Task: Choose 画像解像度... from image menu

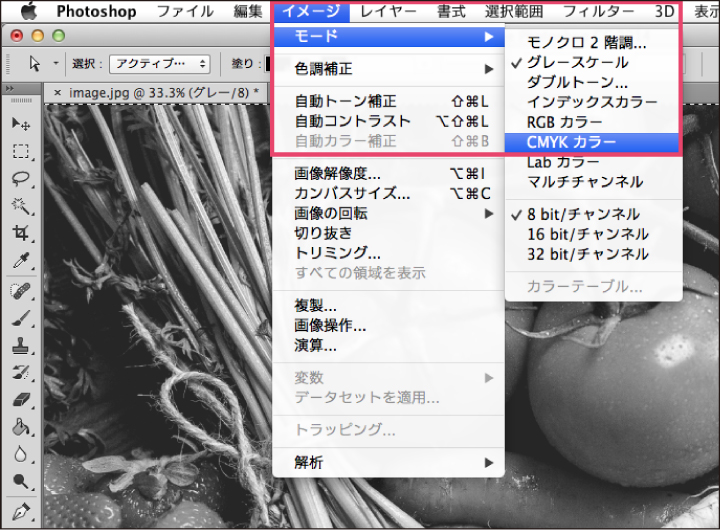Action: pyautogui.click(x=388, y=173)
